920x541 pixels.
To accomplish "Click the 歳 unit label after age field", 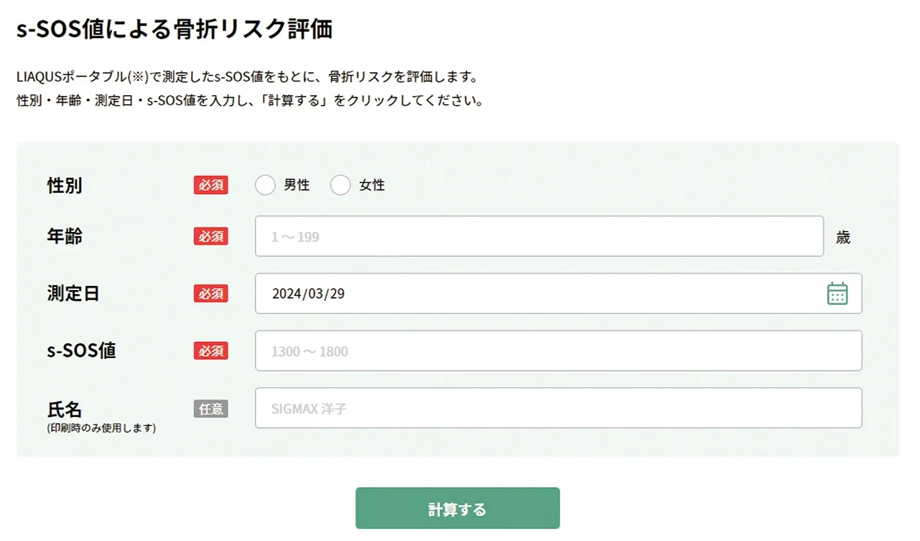I will tap(843, 237).
